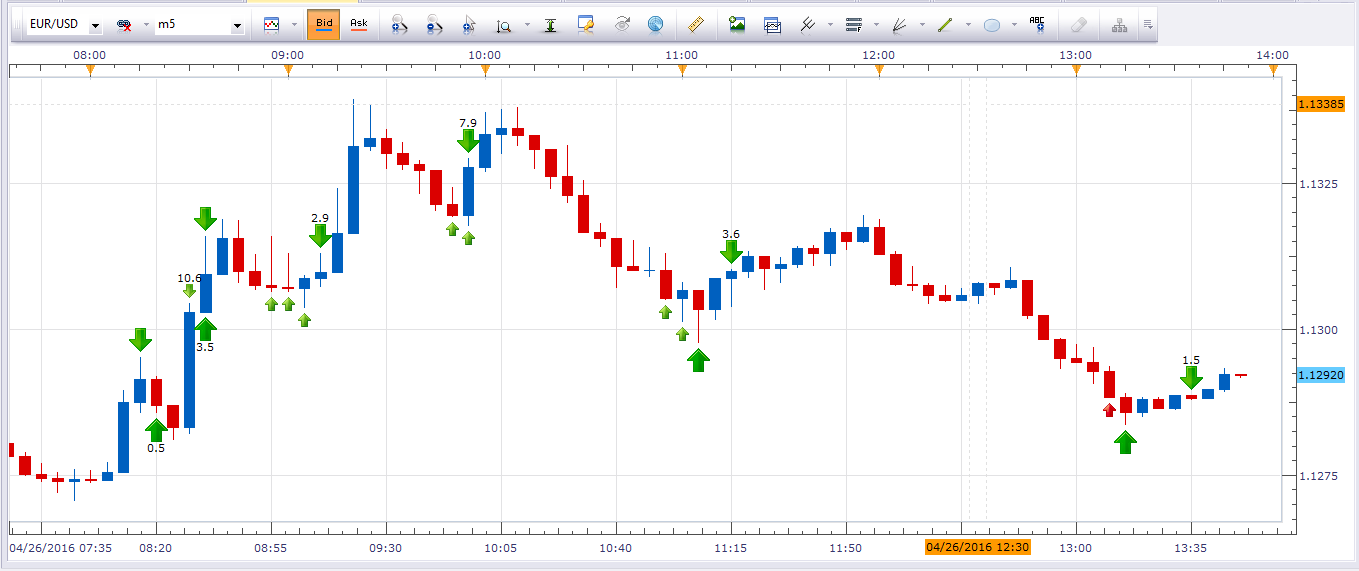Click the 11:50 bottom time axis label

(846, 548)
